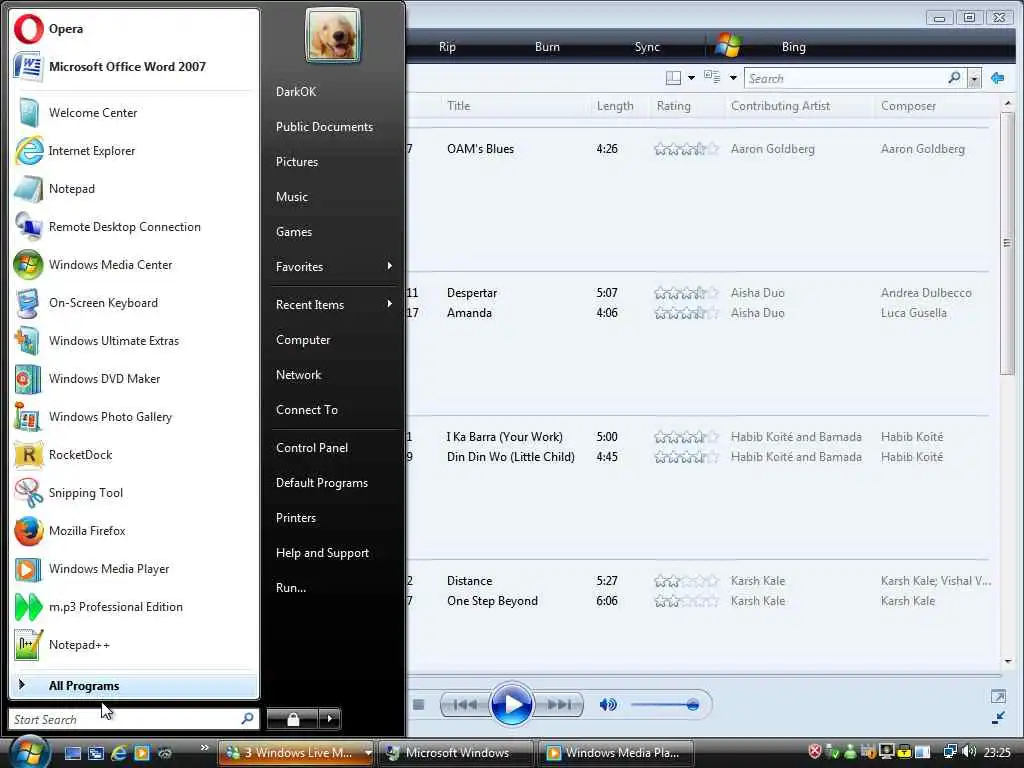Launch RocketDock
Screen dimensions: 1024x768
tap(134, 455)
